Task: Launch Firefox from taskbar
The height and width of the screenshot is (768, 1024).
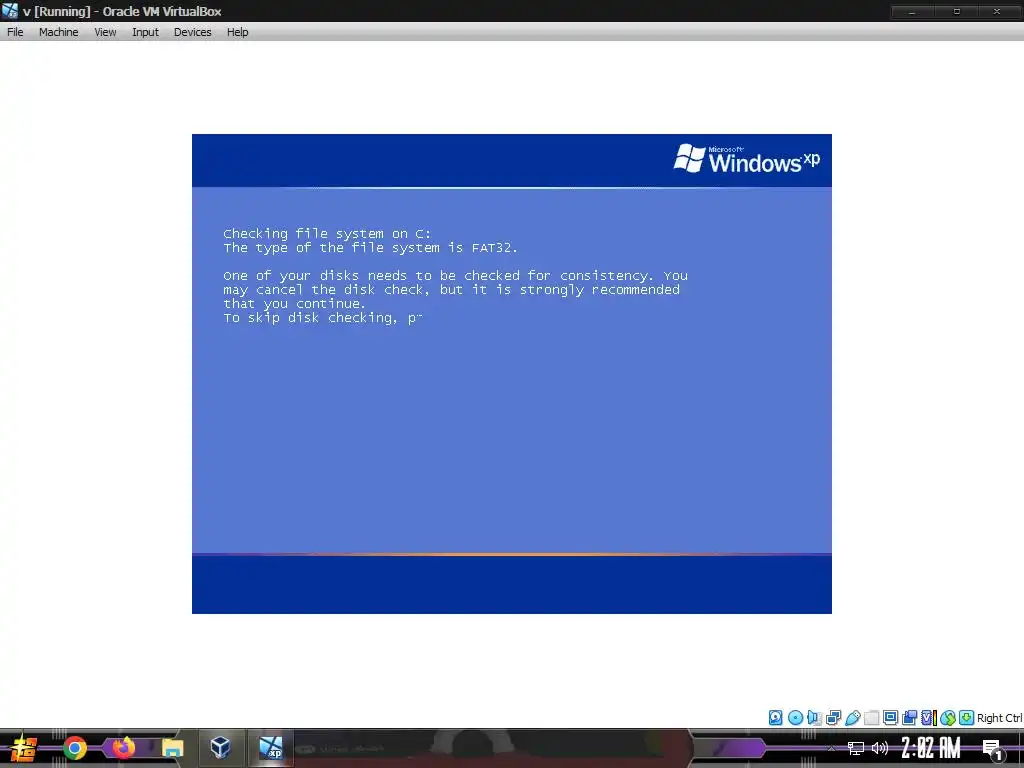Action: [x=123, y=748]
